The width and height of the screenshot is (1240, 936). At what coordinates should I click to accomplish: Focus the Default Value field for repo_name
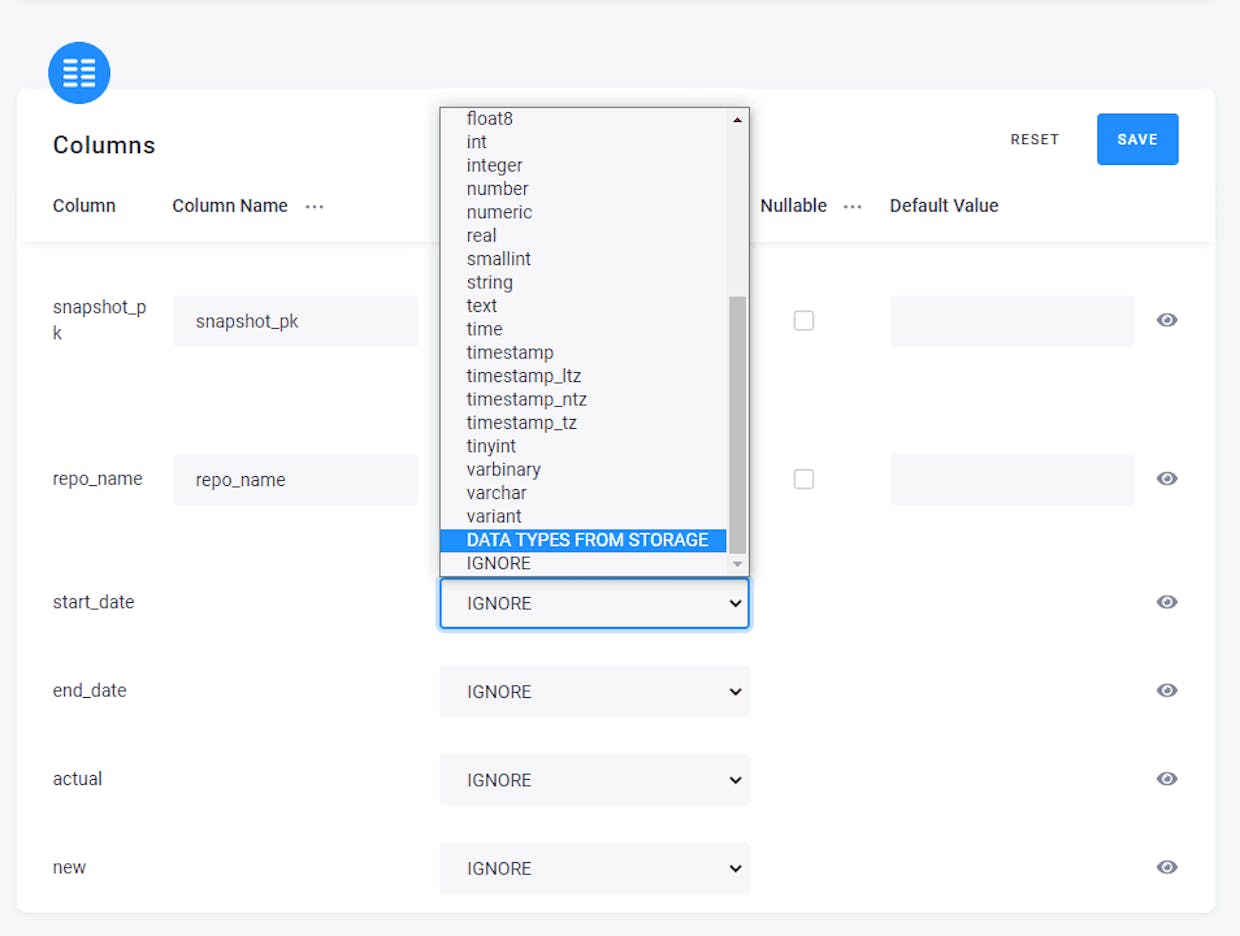[1012, 480]
